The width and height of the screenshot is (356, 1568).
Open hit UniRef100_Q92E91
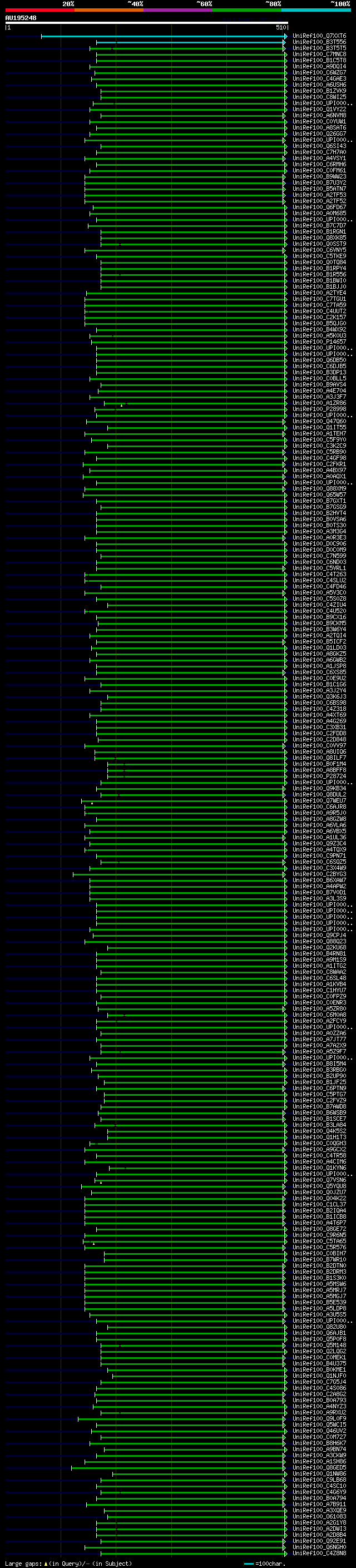point(319,1541)
